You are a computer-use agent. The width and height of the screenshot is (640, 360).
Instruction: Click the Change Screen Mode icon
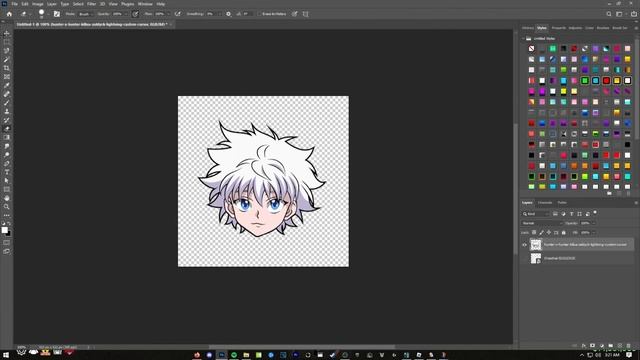coord(7,251)
